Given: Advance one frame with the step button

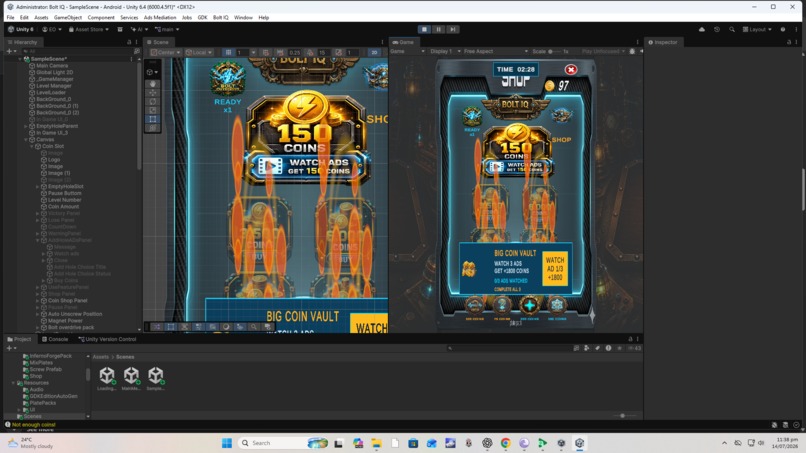Looking at the screenshot, I should click(453, 29).
